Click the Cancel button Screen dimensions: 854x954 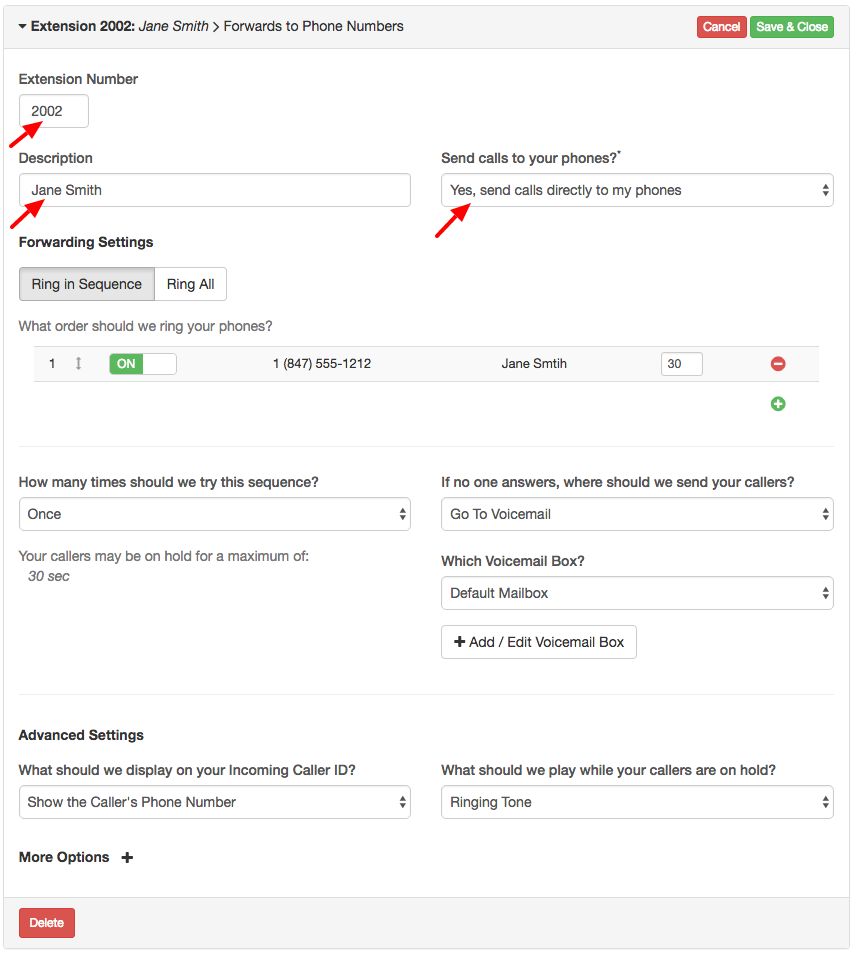click(x=721, y=26)
